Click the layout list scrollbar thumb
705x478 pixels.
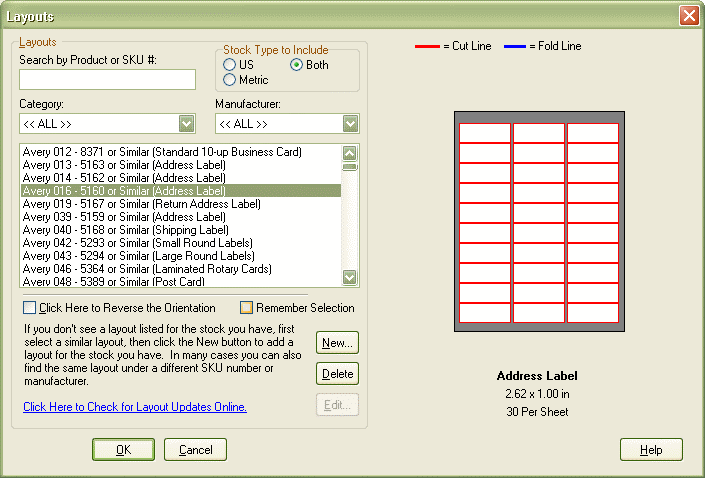click(x=350, y=167)
